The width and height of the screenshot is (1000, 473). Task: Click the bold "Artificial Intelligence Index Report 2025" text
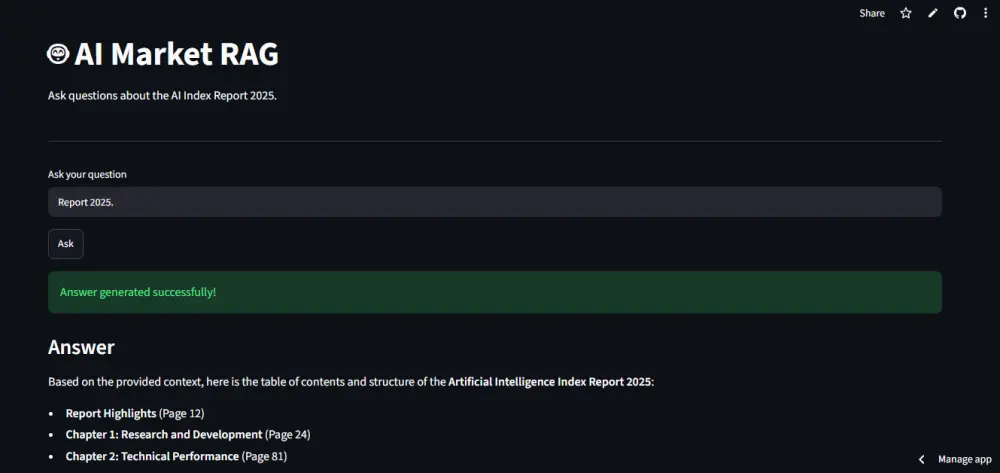(550, 382)
